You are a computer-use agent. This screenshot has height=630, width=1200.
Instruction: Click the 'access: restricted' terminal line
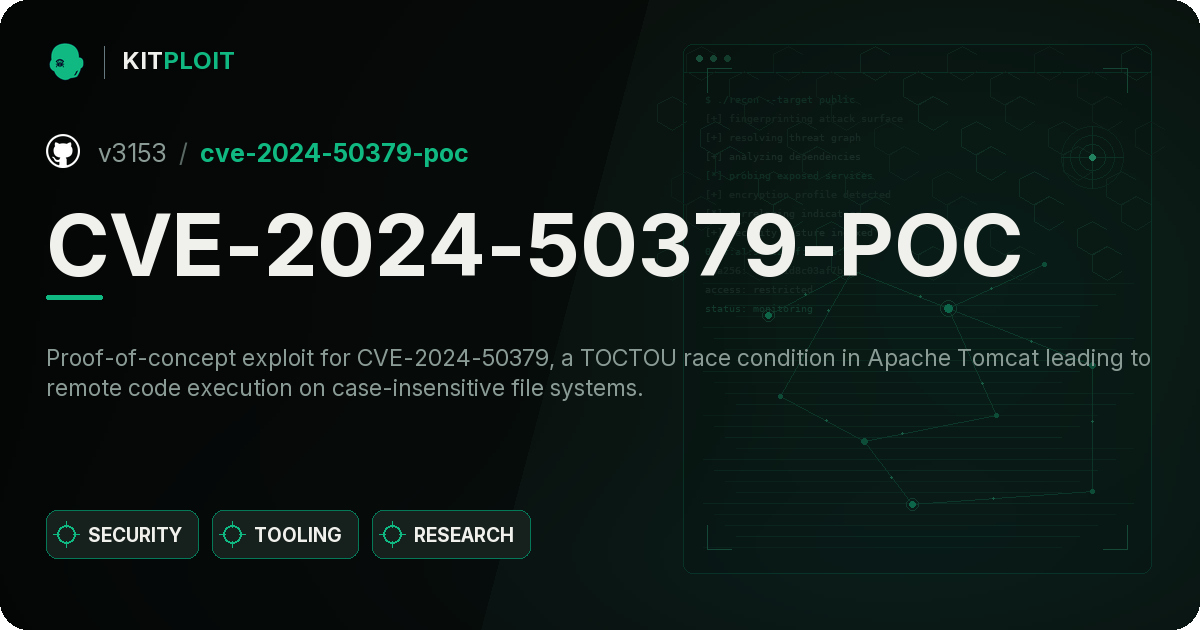pyautogui.click(x=759, y=290)
